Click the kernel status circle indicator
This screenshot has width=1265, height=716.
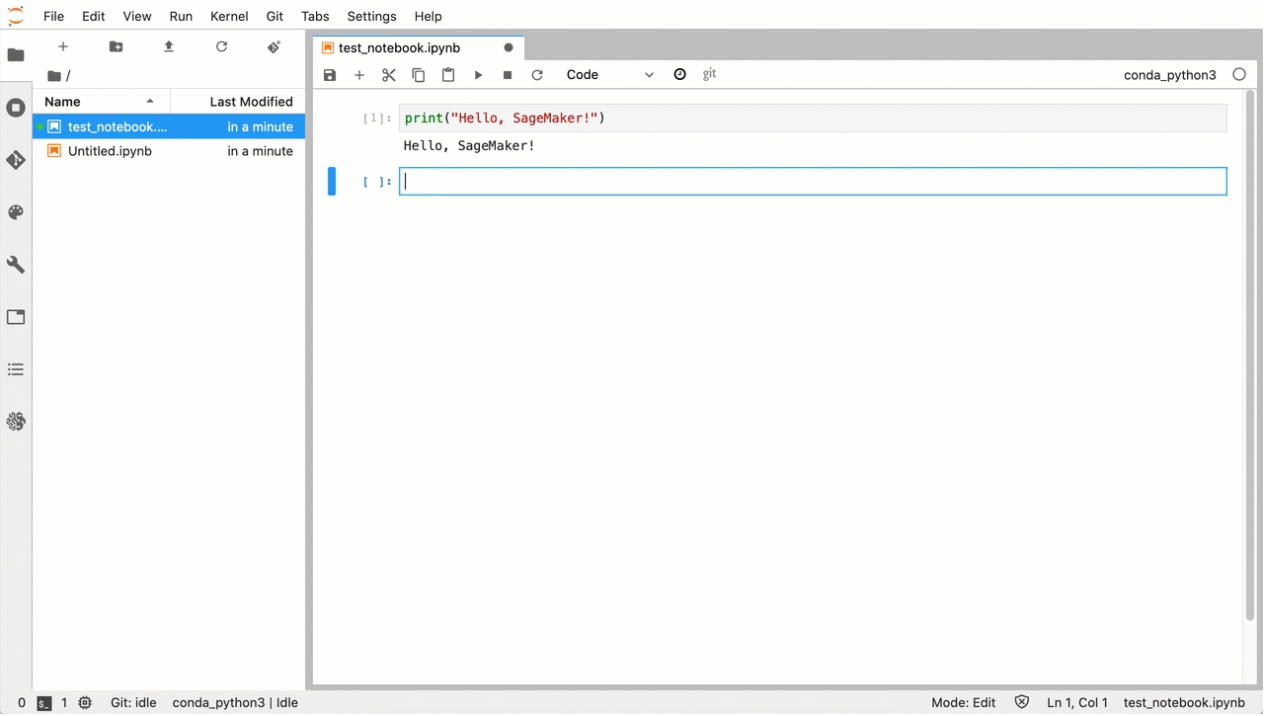[1239, 74]
